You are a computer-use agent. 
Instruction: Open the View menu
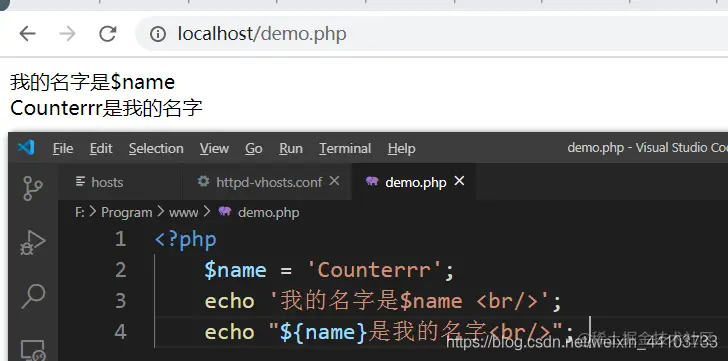tap(214, 148)
